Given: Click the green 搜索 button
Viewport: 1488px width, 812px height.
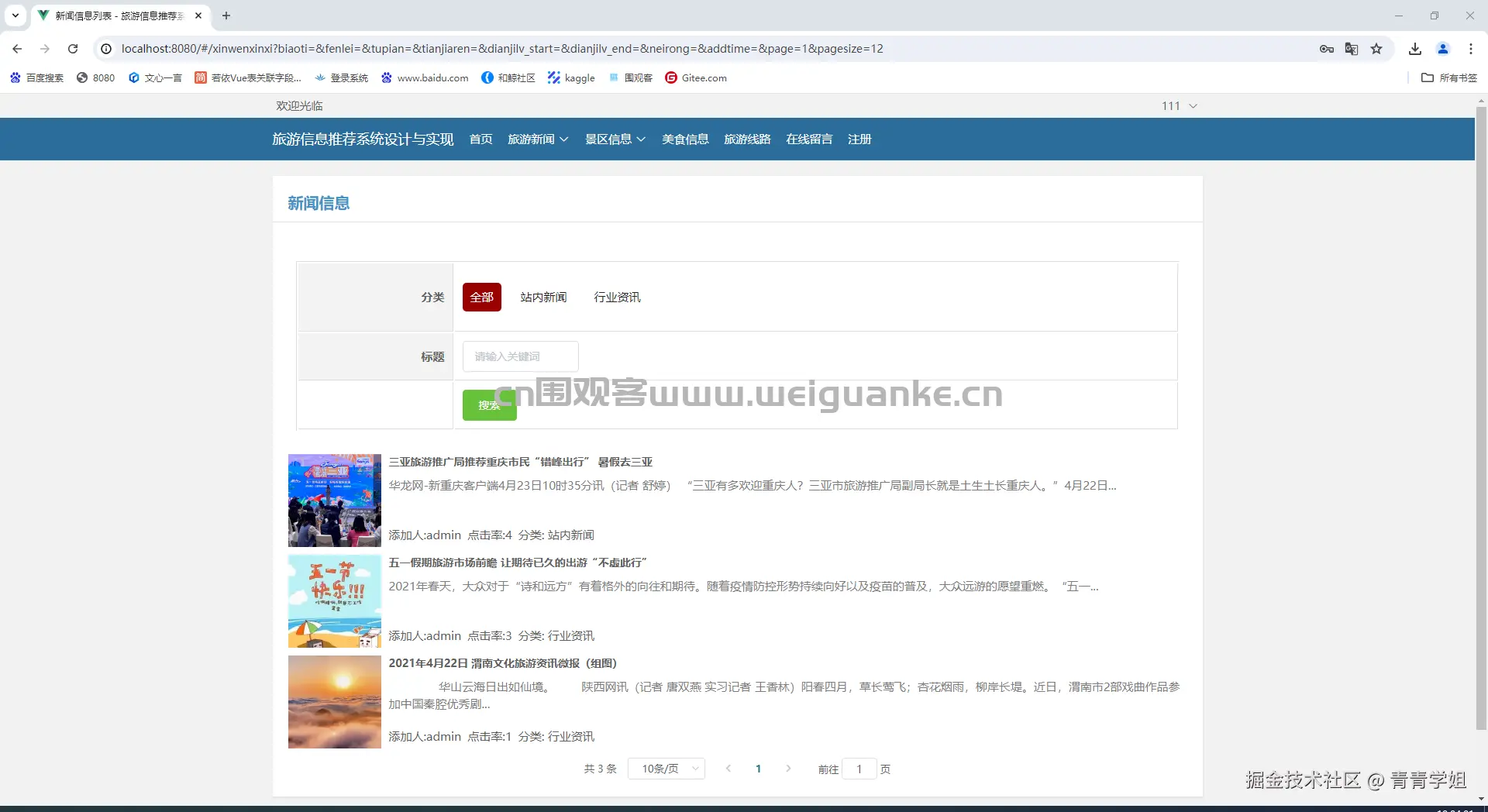Looking at the screenshot, I should pyautogui.click(x=490, y=405).
